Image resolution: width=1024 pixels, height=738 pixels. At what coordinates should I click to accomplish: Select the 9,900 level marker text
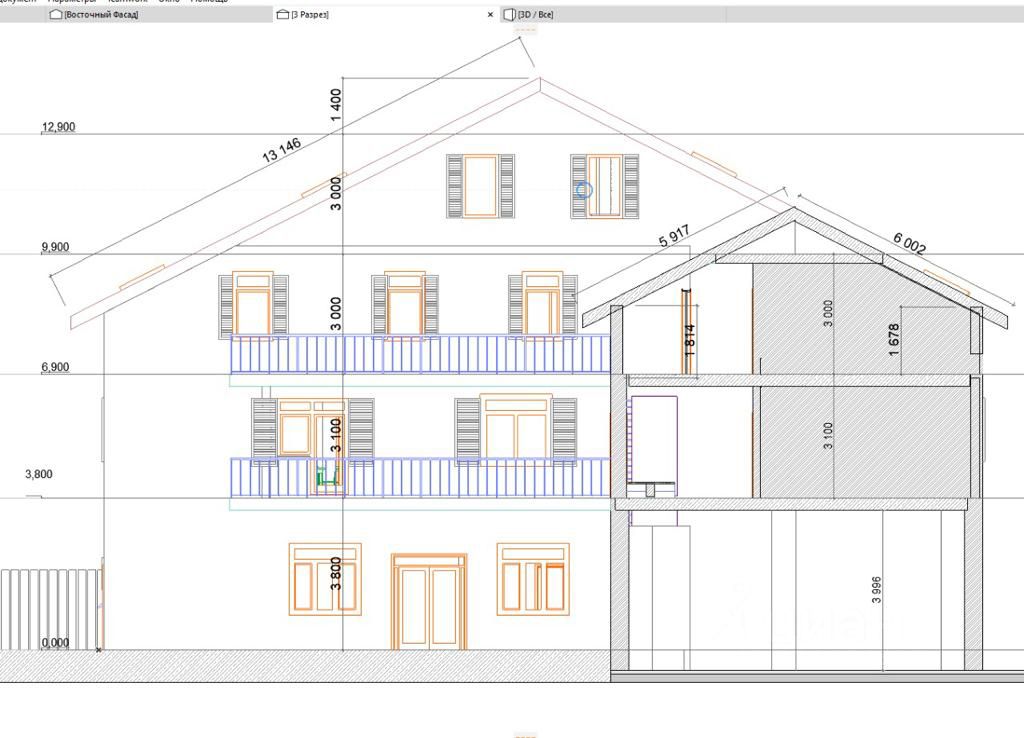coord(55,247)
